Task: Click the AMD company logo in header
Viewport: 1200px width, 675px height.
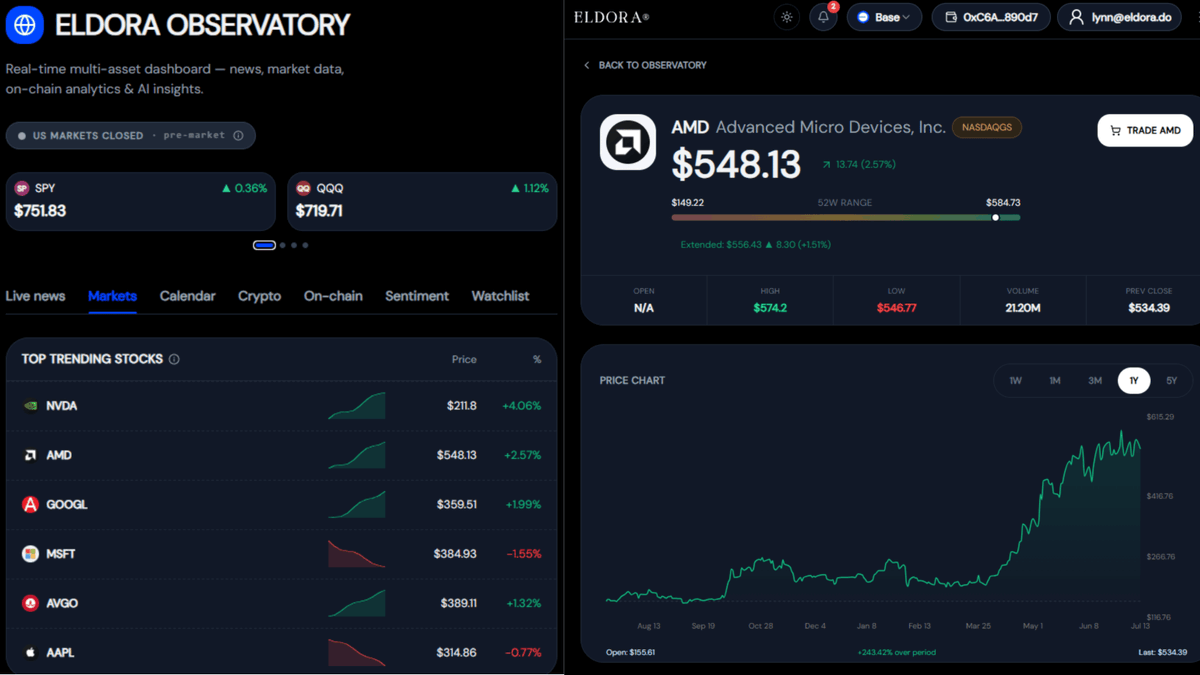Action: [628, 142]
